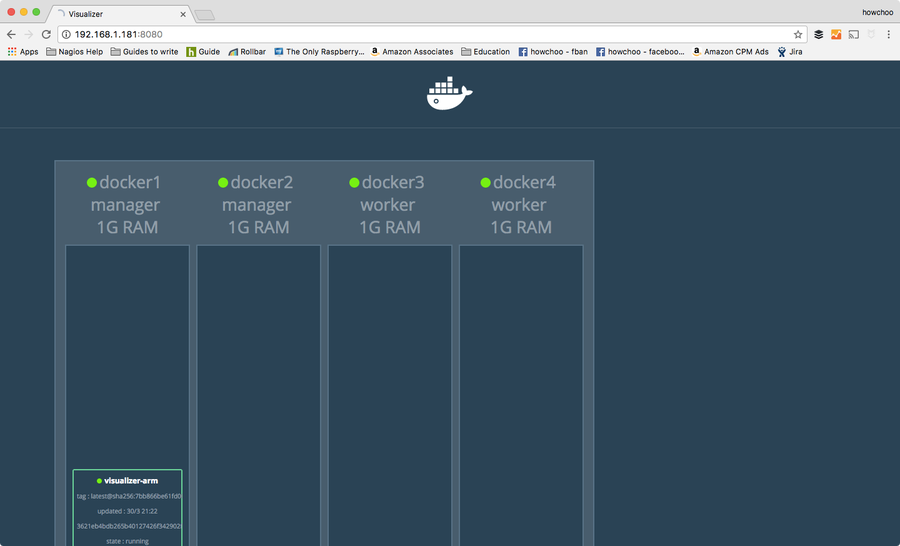900x546 pixels.
Task: Click the Docker whale logo
Action: coord(449,93)
